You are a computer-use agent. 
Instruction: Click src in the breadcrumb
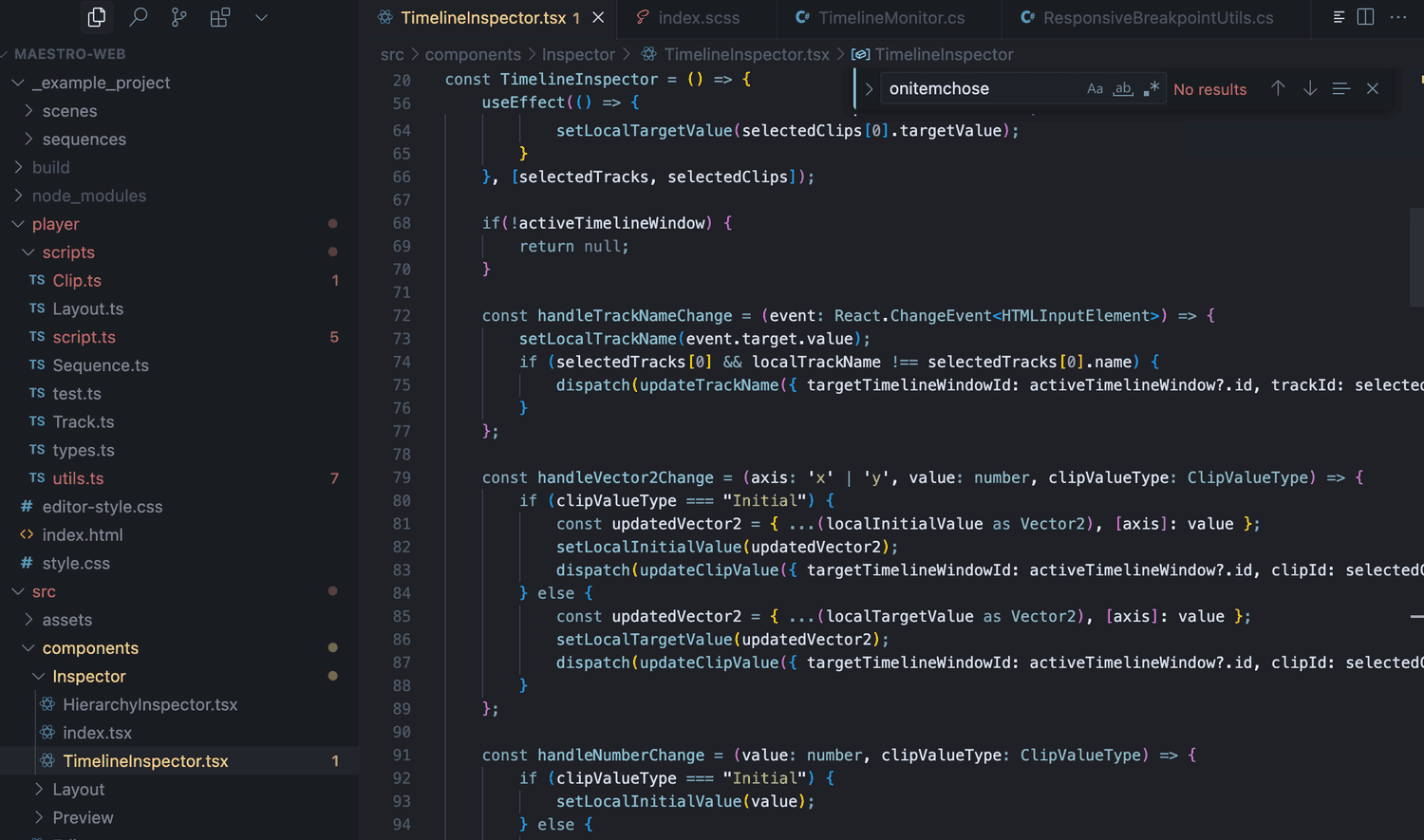coord(392,55)
